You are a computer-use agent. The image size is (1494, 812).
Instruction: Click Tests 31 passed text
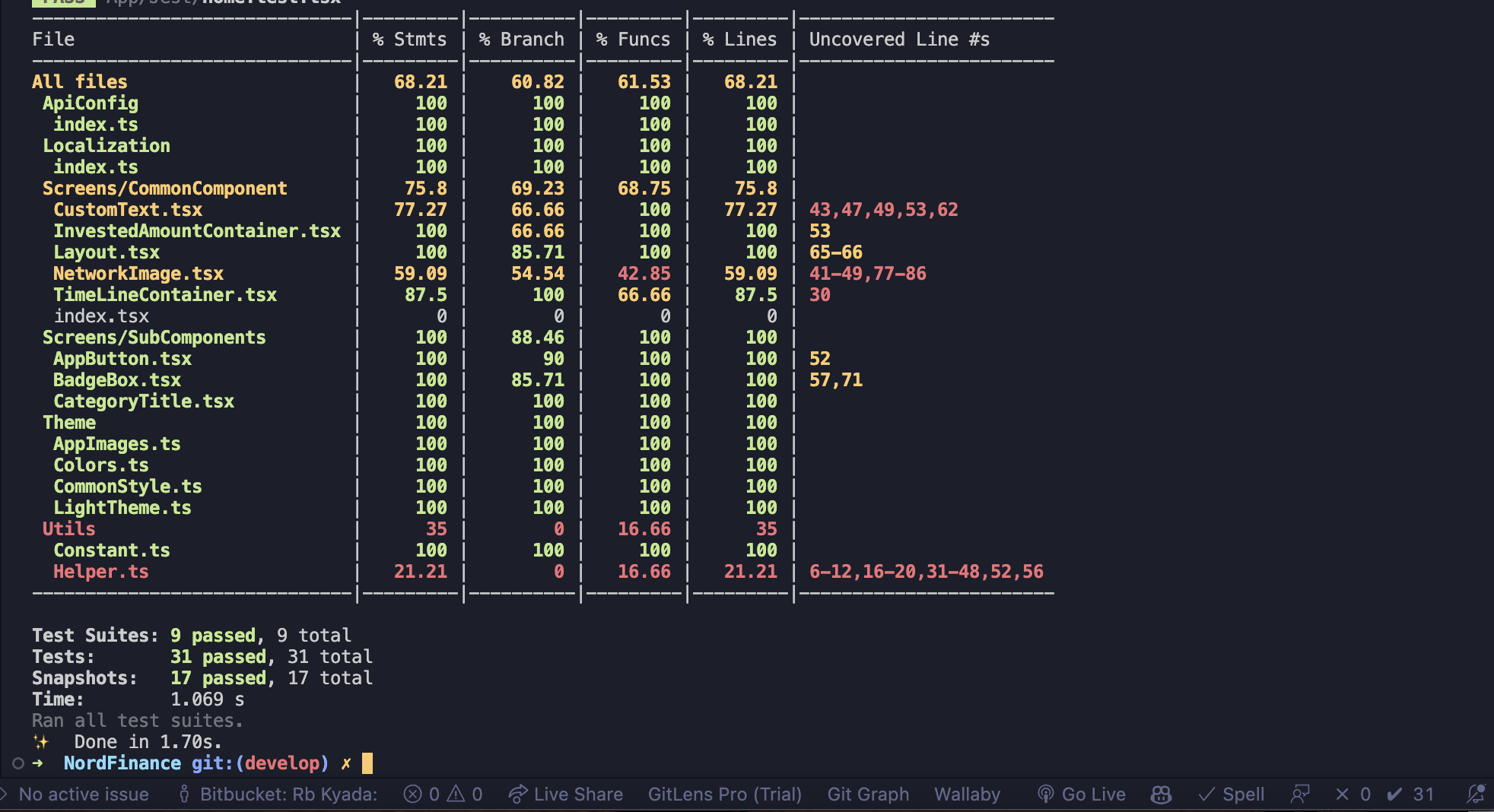[x=218, y=657]
